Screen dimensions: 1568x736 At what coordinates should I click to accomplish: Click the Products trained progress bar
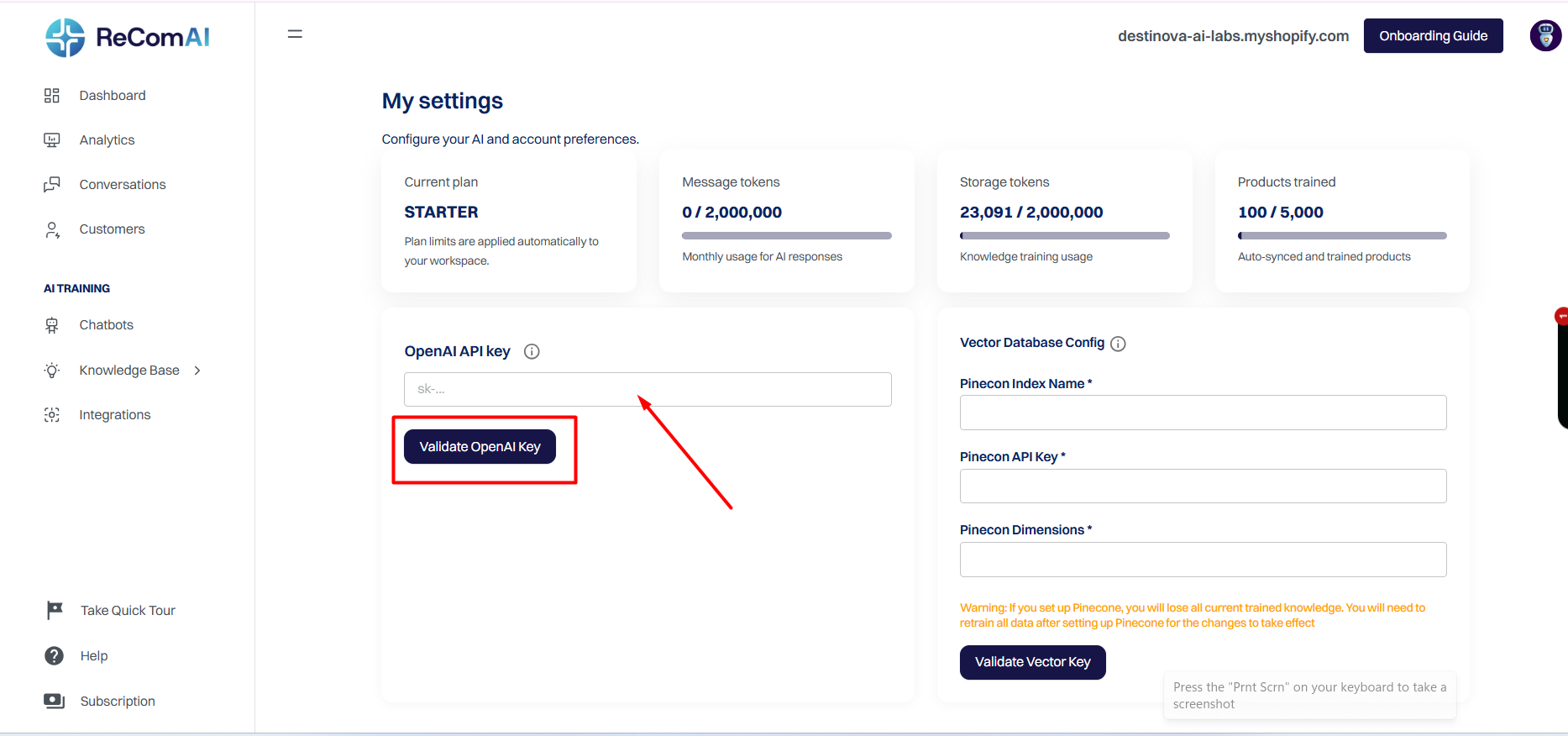tap(1342, 236)
